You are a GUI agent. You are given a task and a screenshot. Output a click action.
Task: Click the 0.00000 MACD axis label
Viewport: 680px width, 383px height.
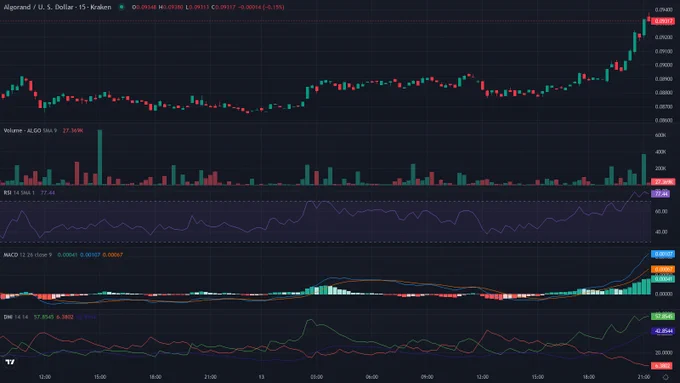pyautogui.click(x=664, y=294)
